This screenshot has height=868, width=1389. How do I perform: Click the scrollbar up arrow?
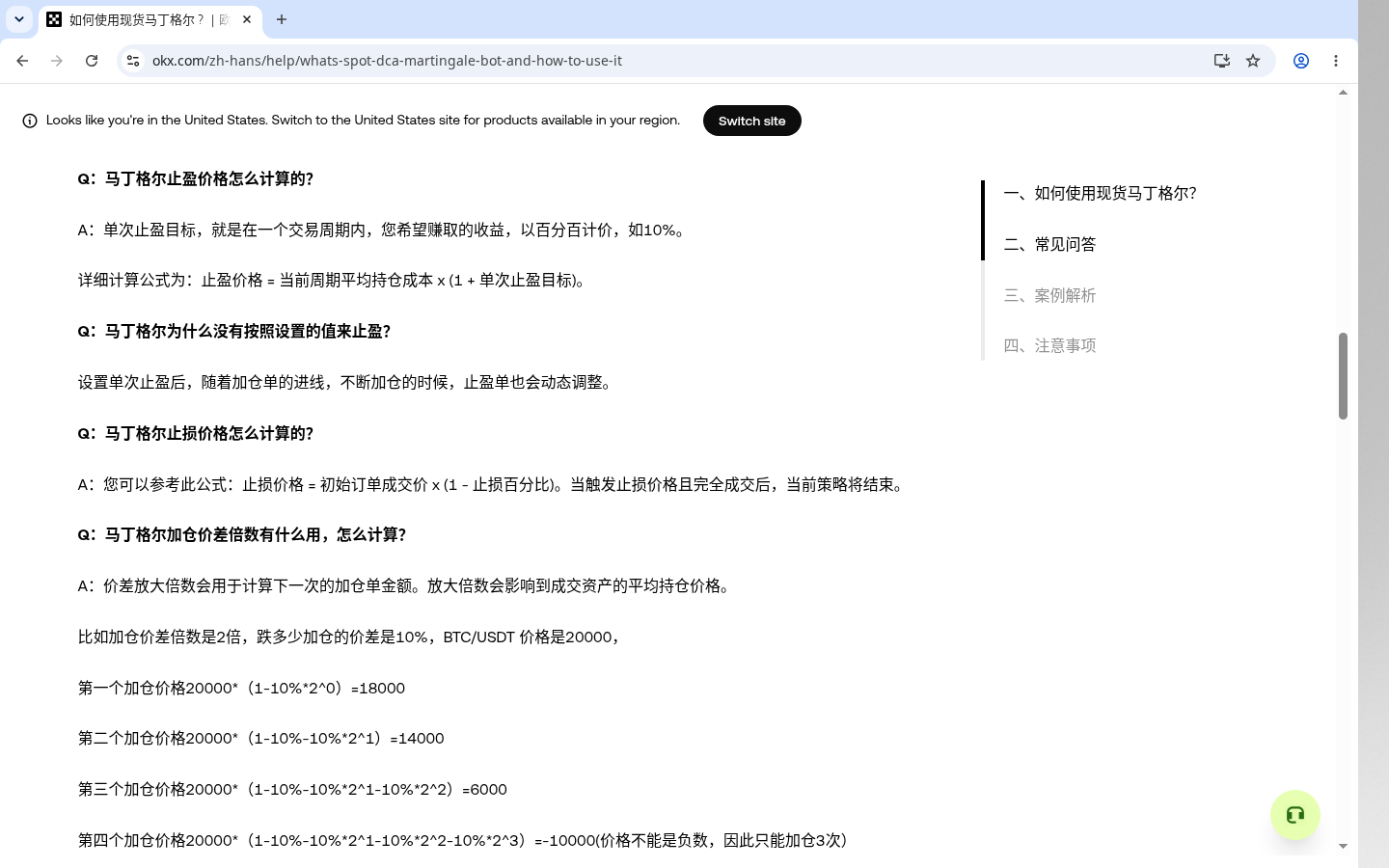pos(1343,93)
